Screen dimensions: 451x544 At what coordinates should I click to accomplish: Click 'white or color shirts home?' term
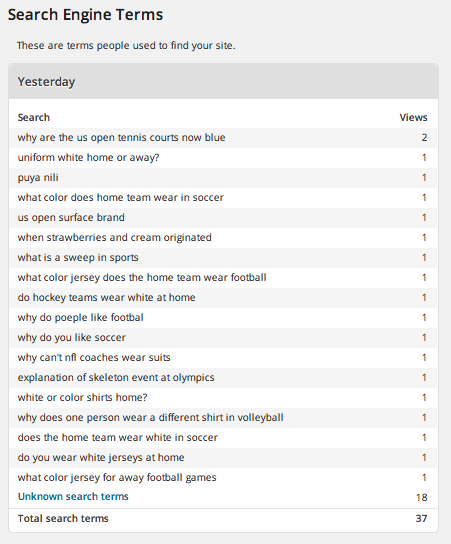pos(82,398)
